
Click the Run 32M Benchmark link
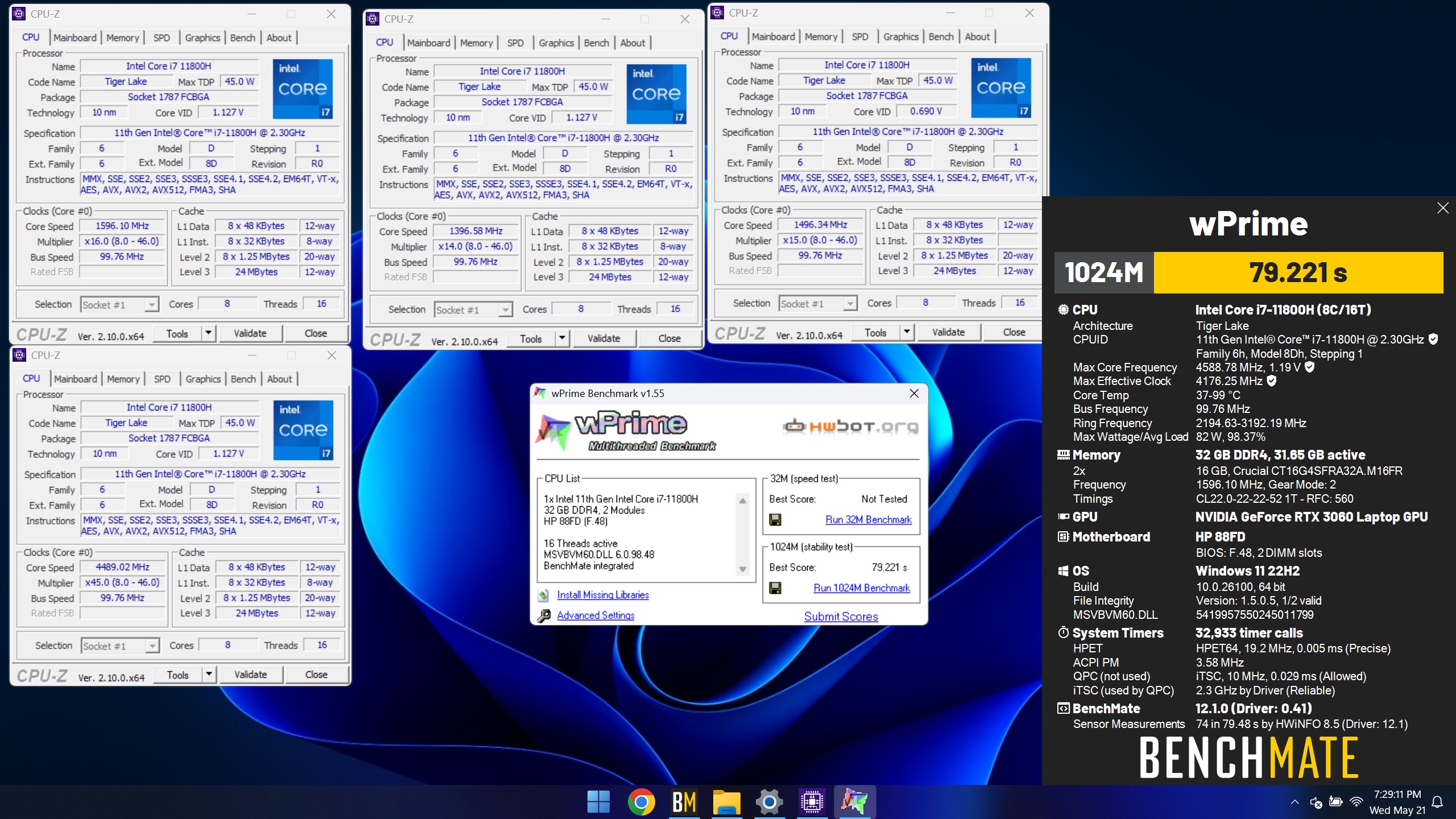click(x=868, y=520)
